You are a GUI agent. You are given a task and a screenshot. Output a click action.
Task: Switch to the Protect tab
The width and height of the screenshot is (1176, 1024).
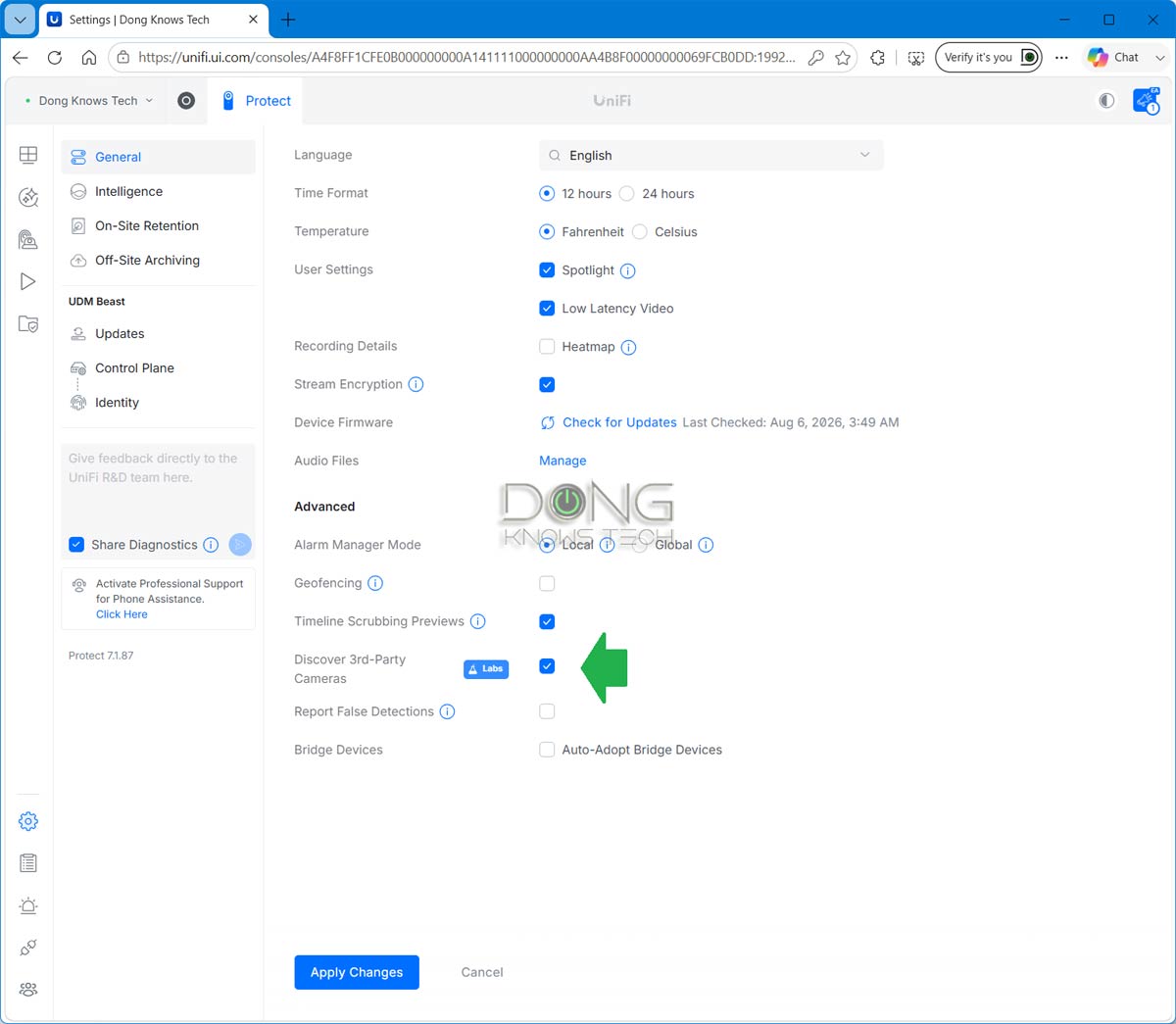(x=256, y=101)
